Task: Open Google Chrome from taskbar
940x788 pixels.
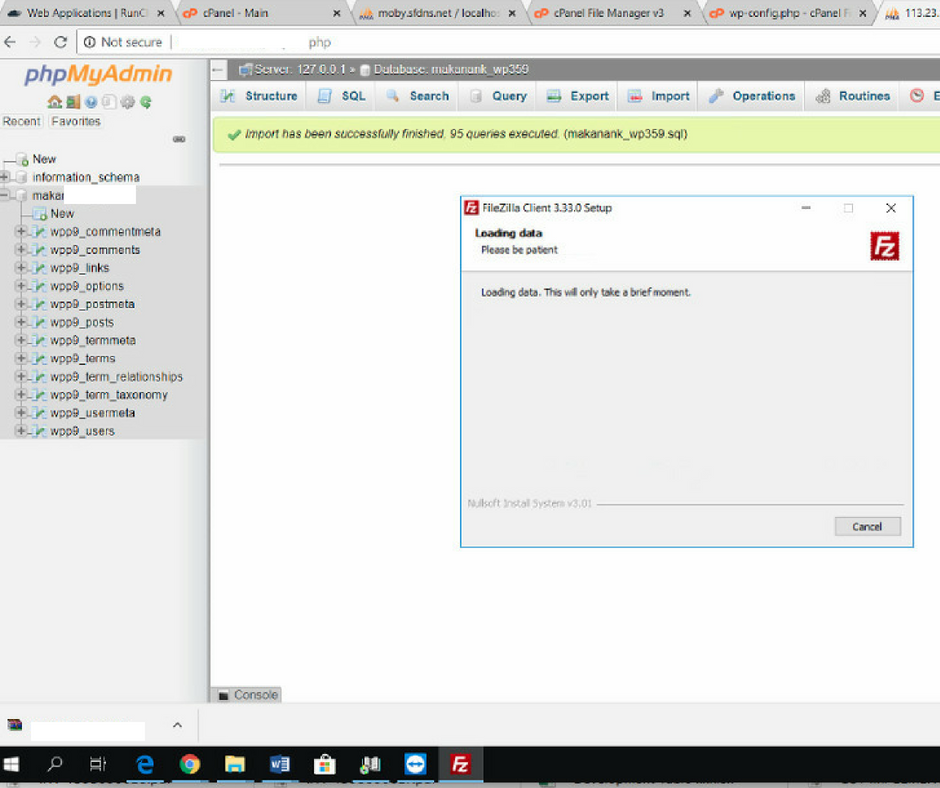Action: click(x=189, y=764)
